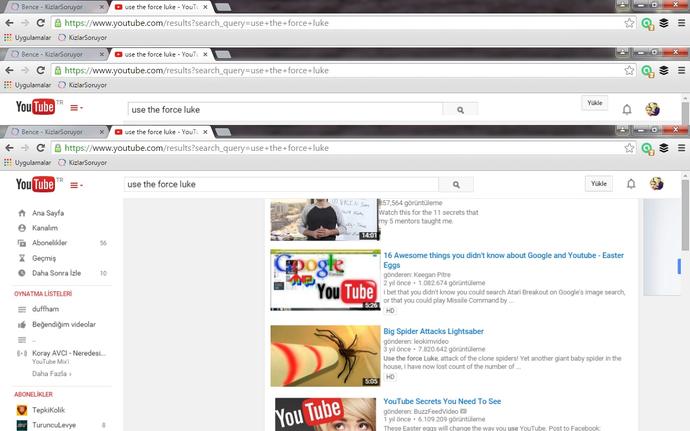
Task: Click the stacked layers extension icon in bottom toolbar
Action: tap(664, 148)
